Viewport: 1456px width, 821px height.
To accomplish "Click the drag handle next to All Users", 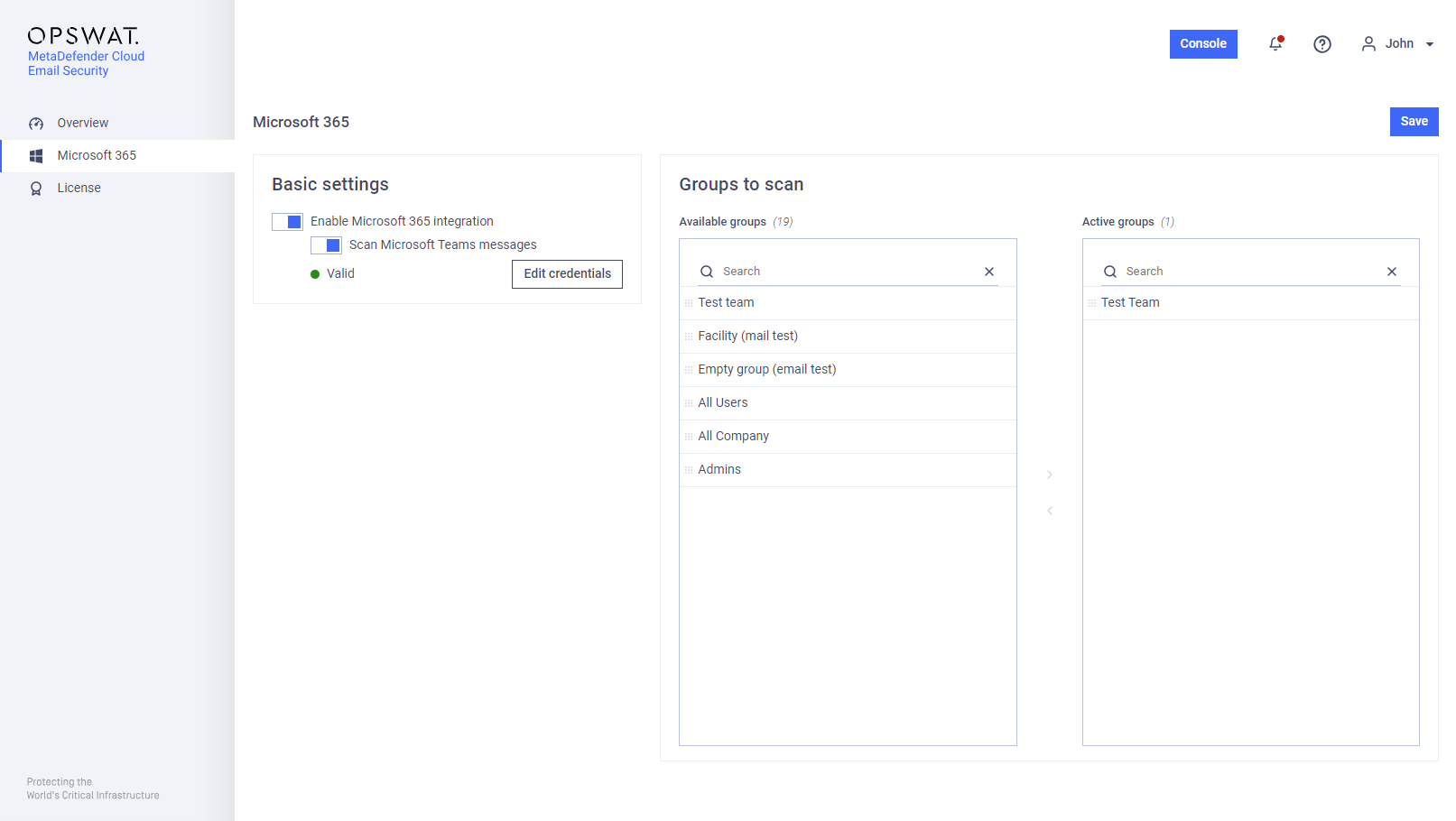I will point(689,403).
